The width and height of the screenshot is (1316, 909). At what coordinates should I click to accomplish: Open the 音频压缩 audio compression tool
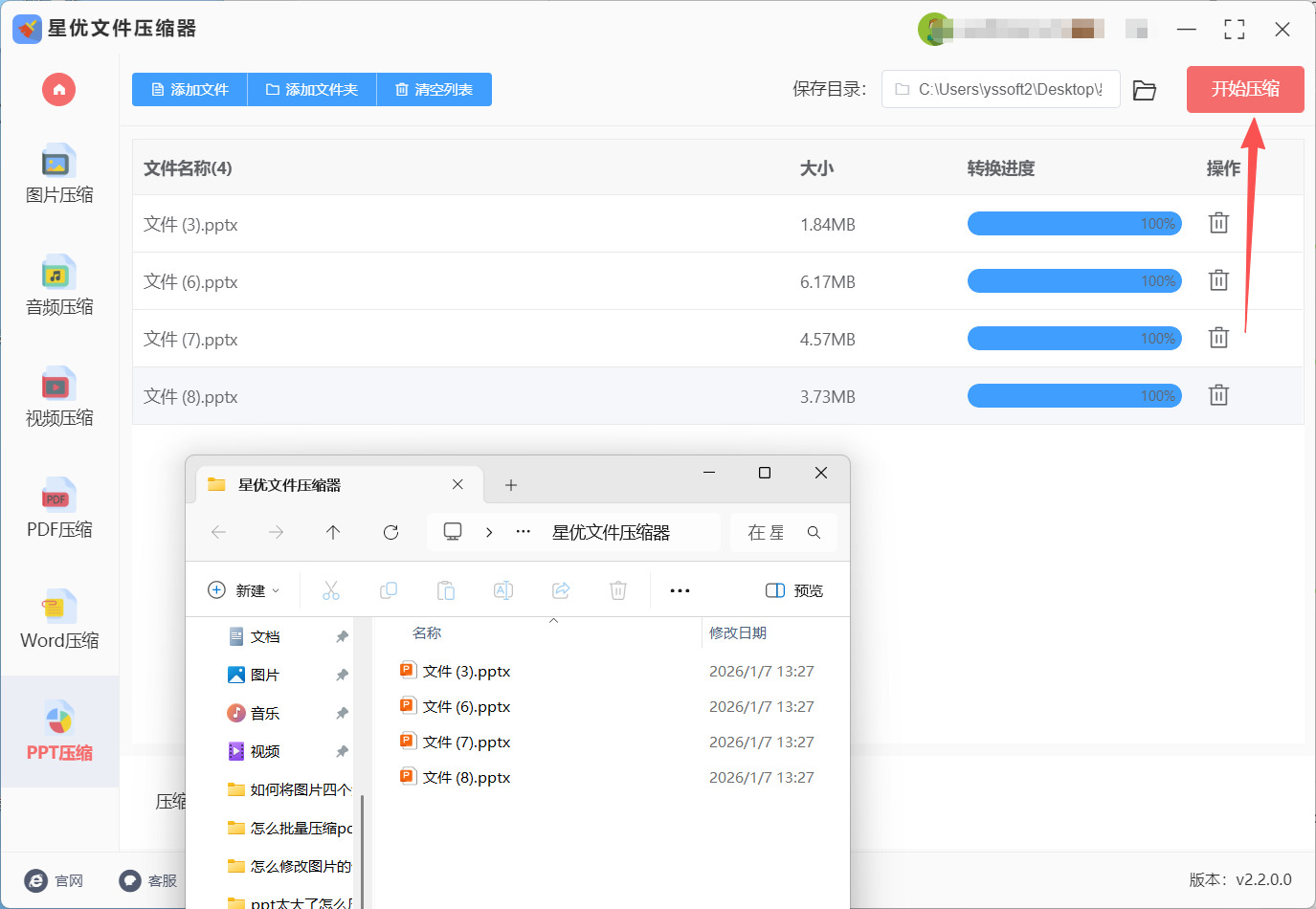58,286
